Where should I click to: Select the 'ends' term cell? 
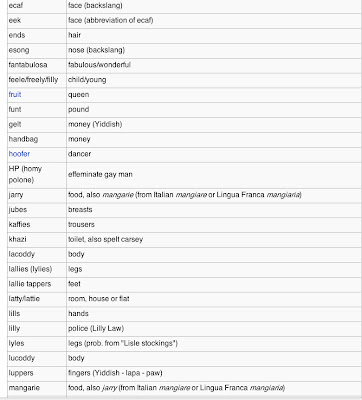pyautogui.click(x=37, y=35)
